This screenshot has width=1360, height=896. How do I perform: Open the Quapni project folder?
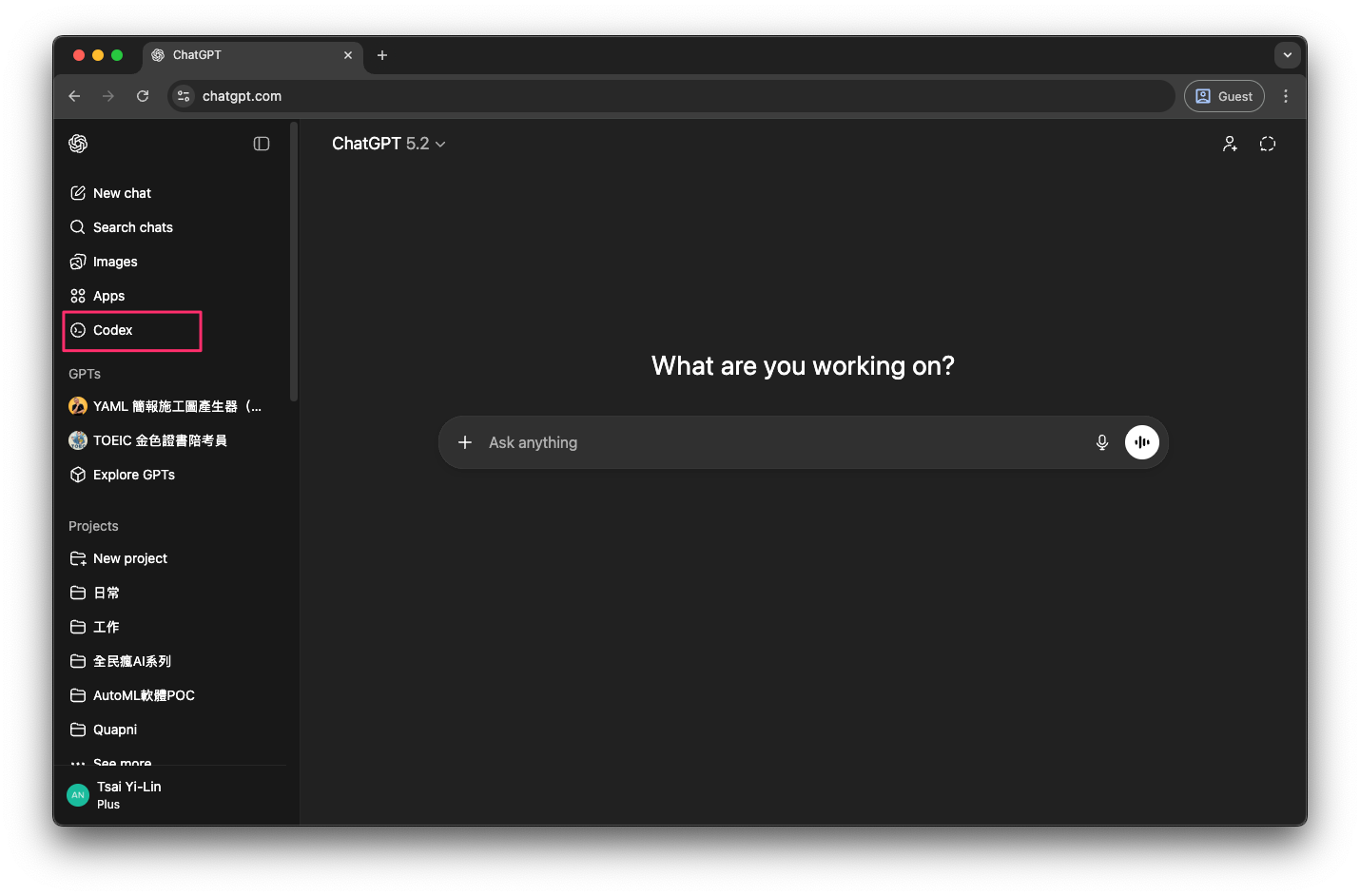point(115,730)
